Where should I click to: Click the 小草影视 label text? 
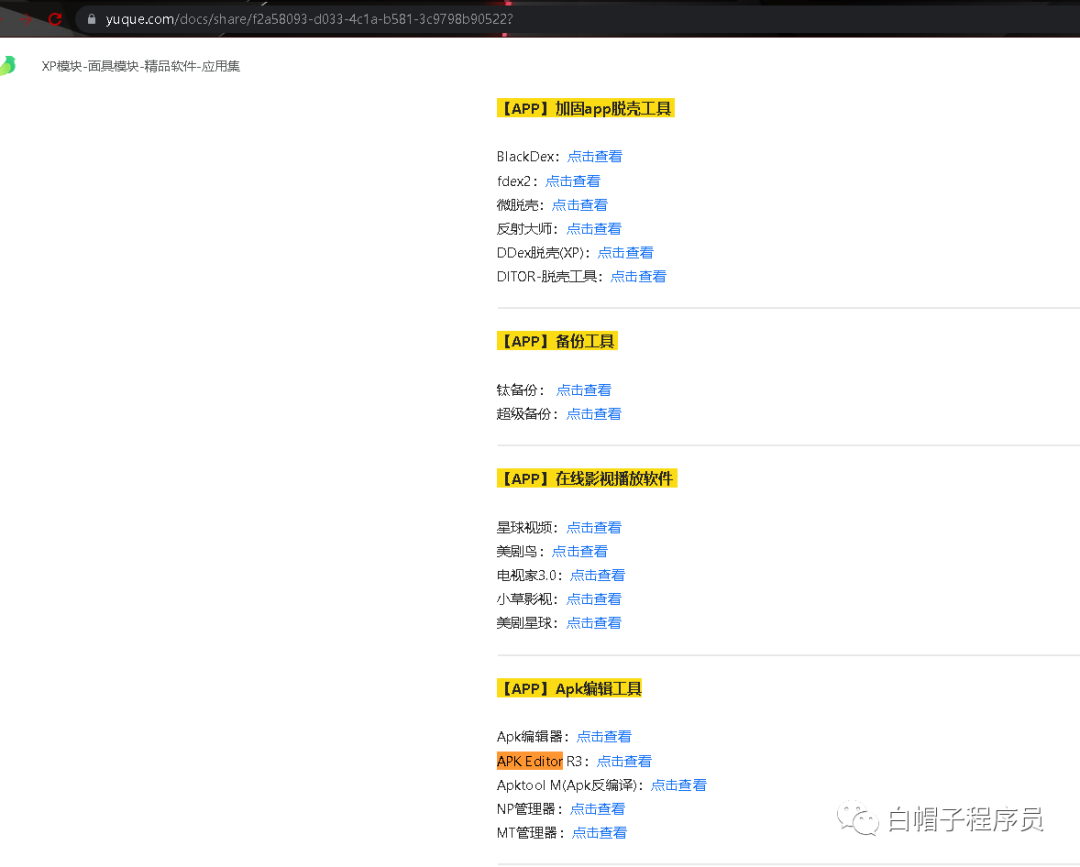click(525, 599)
